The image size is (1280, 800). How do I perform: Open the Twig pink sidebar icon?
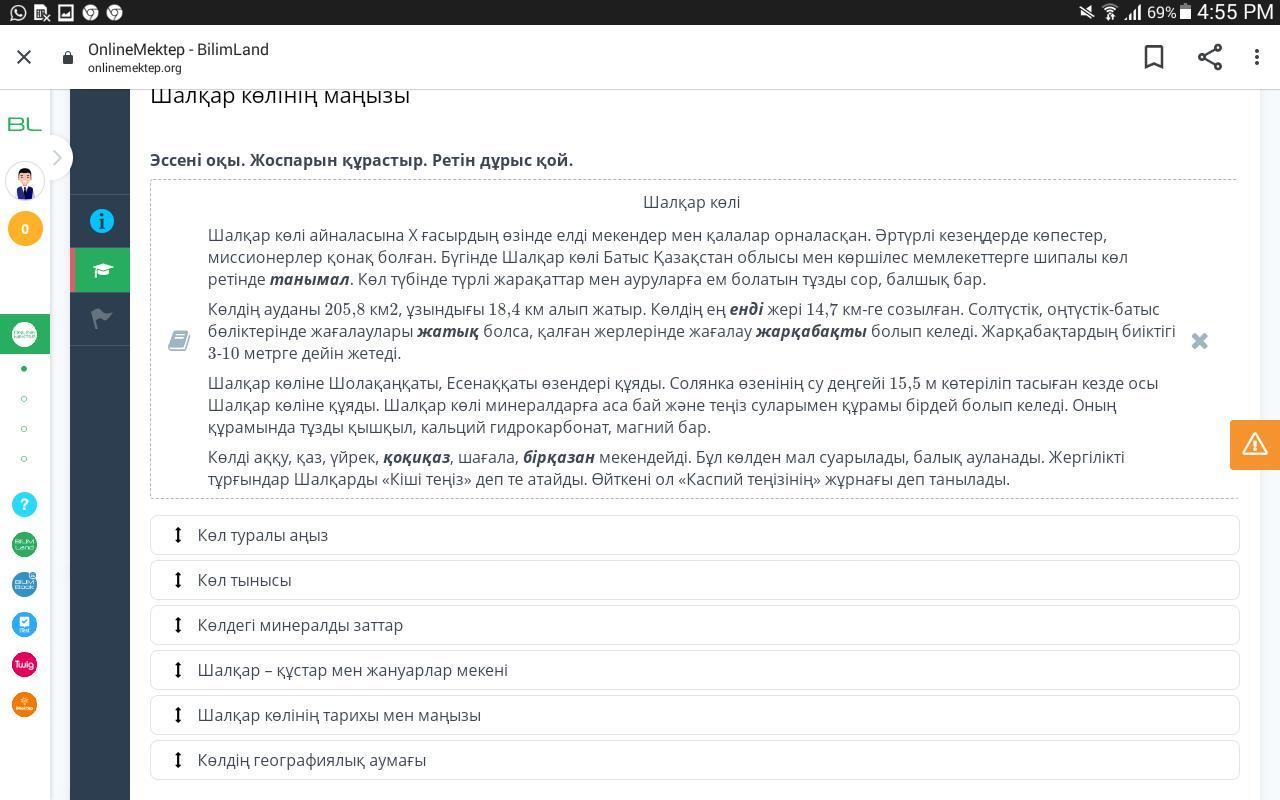[24, 664]
